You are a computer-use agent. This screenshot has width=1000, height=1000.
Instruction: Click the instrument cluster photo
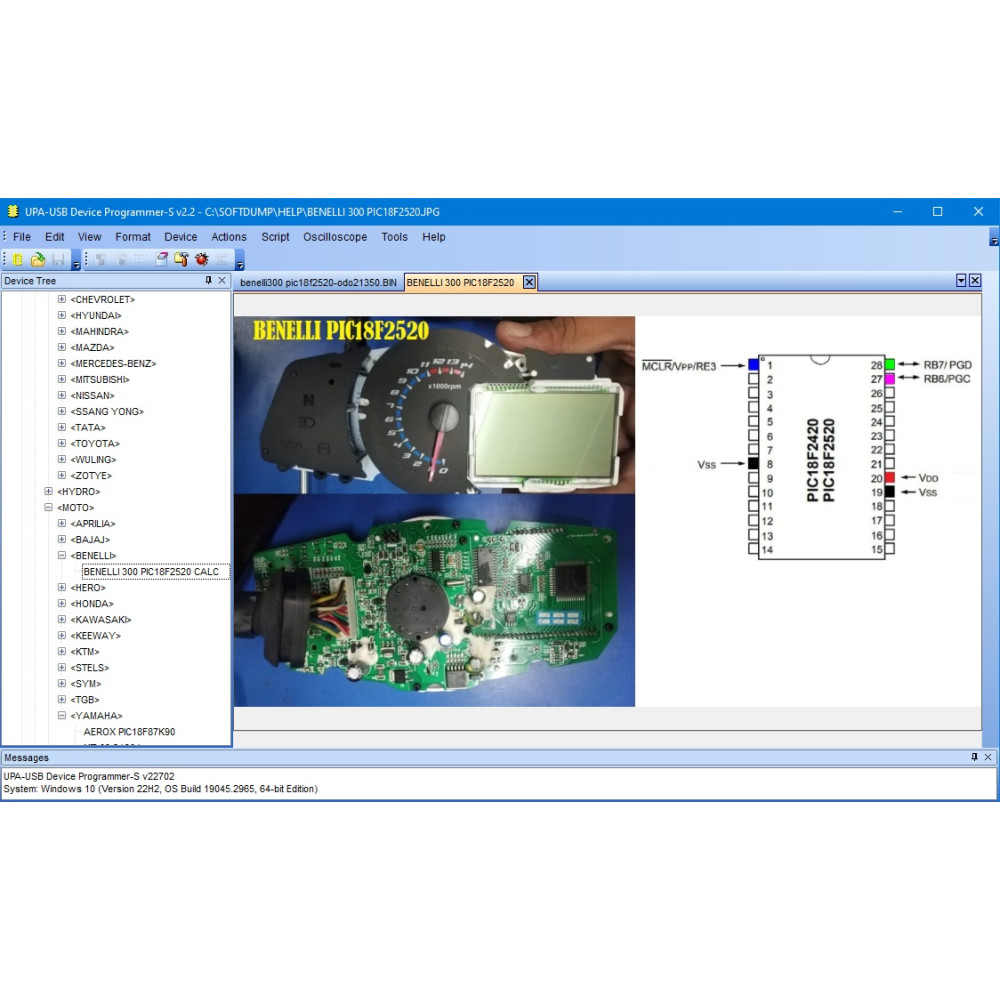point(434,405)
